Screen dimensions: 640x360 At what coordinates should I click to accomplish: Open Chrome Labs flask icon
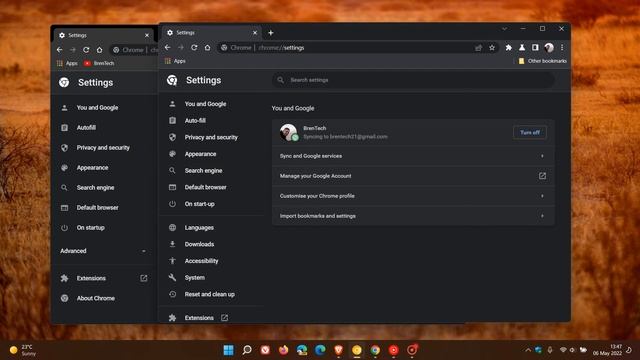(522, 48)
